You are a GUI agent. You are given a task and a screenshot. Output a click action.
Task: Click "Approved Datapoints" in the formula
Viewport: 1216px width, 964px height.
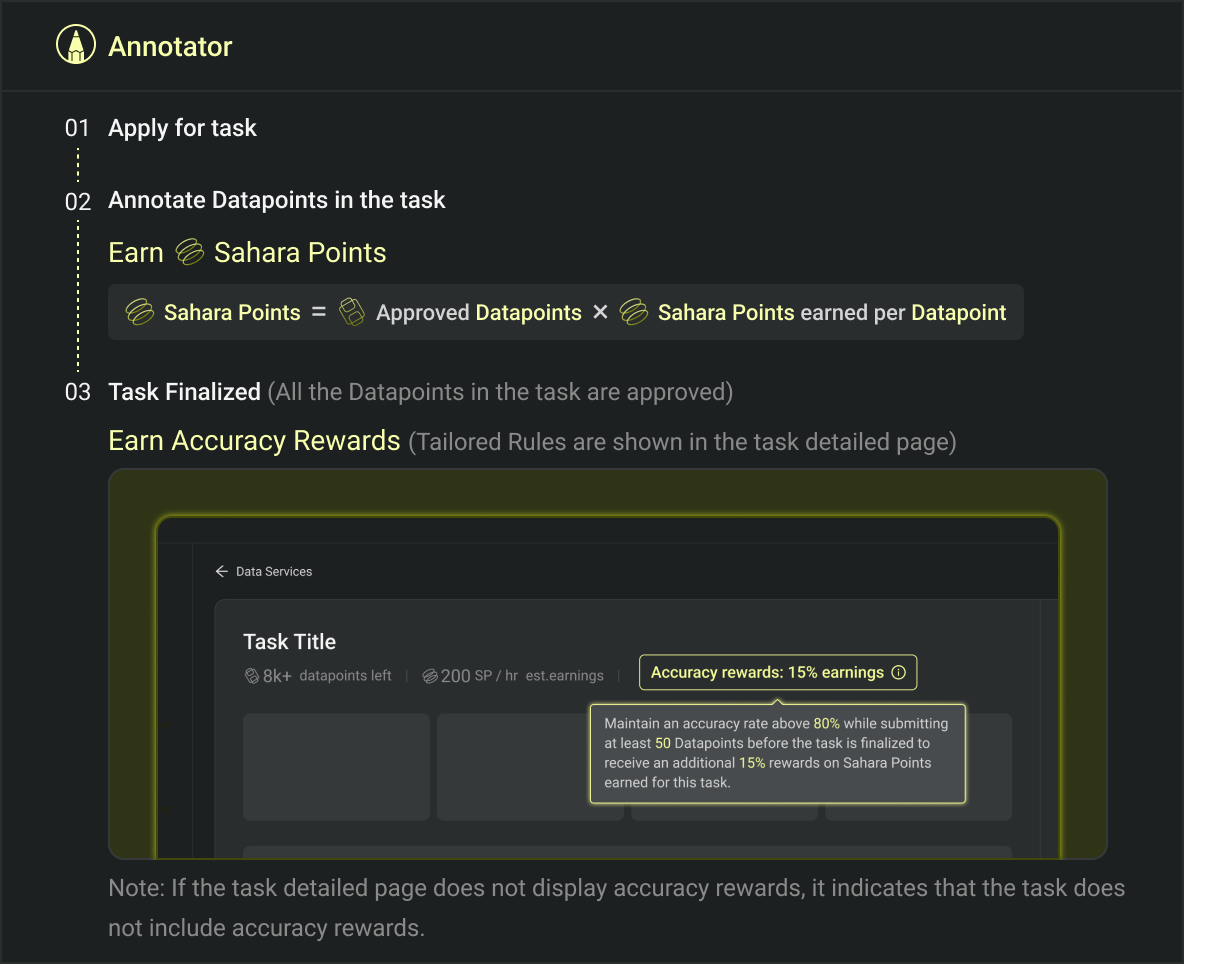(479, 312)
